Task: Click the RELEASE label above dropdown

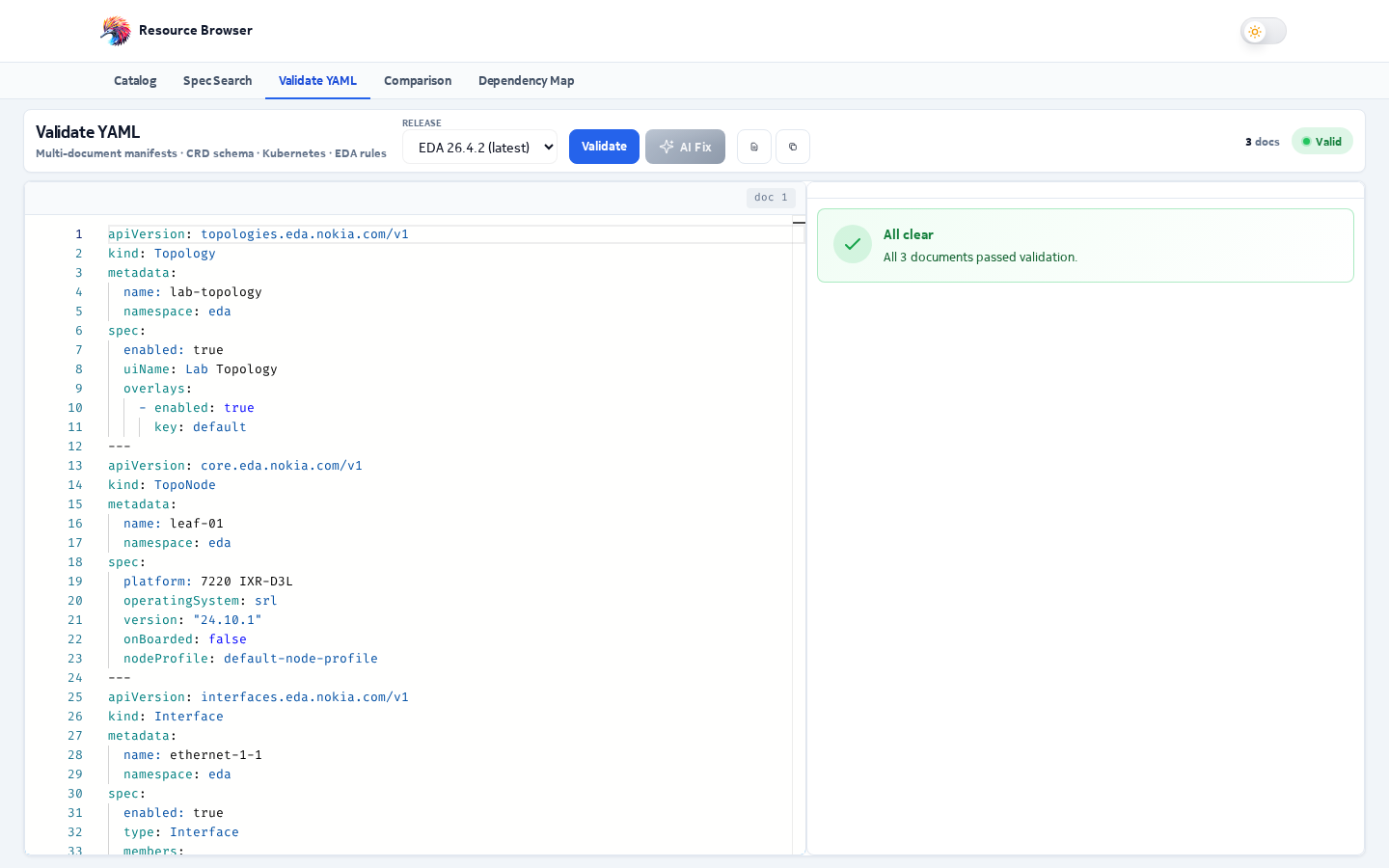Action: click(x=422, y=123)
